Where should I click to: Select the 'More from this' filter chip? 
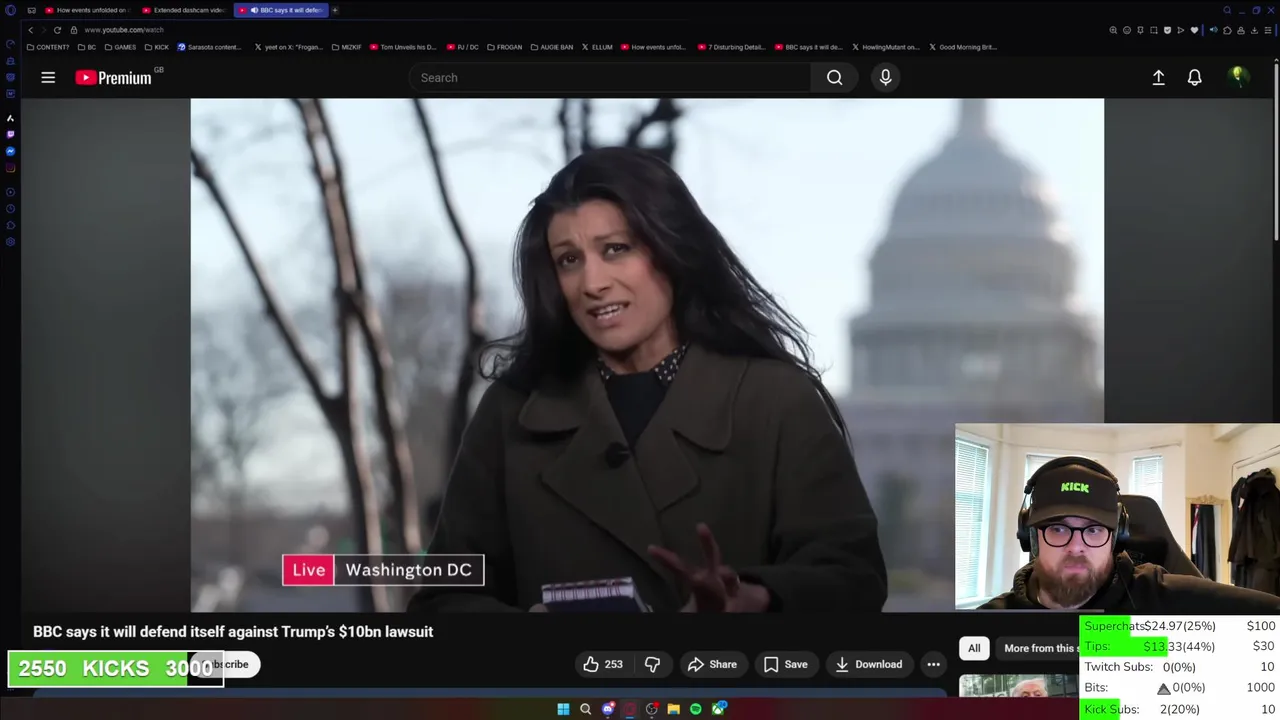(x=1039, y=648)
